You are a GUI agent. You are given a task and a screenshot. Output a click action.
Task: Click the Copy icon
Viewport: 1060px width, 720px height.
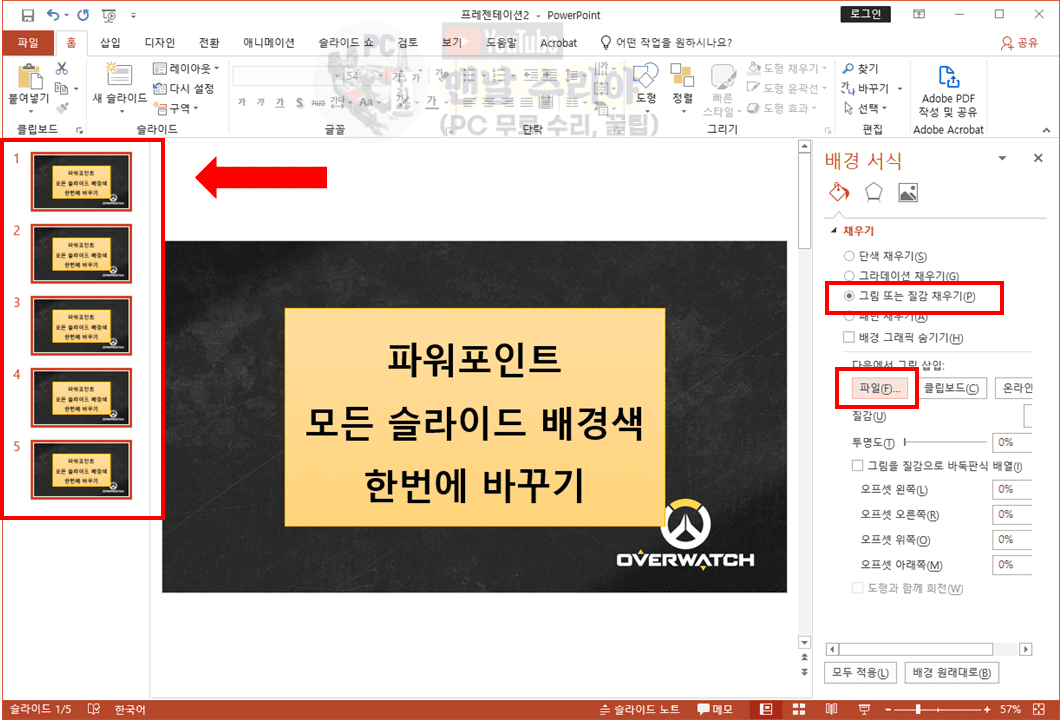(62, 88)
